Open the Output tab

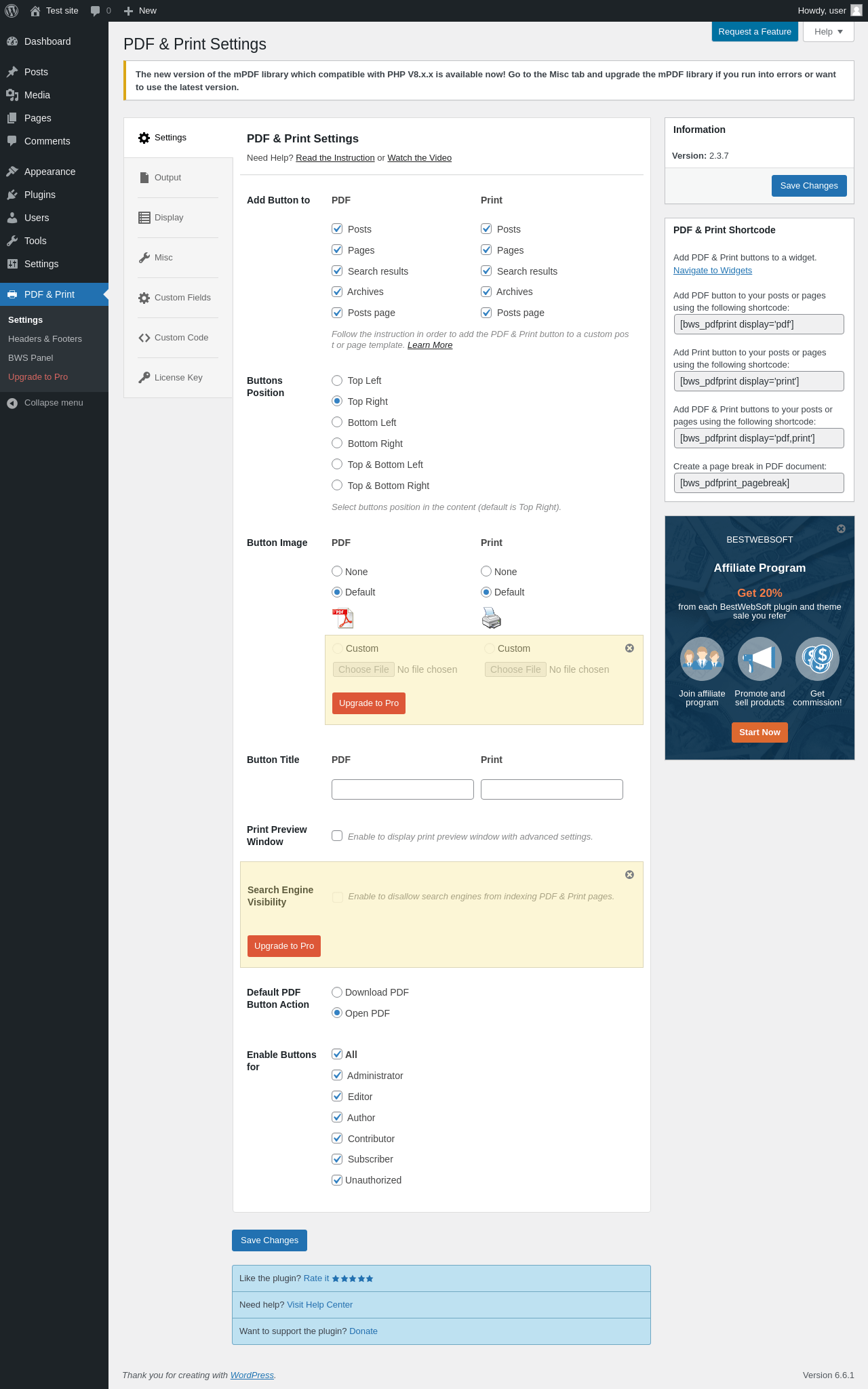pos(178,178)
